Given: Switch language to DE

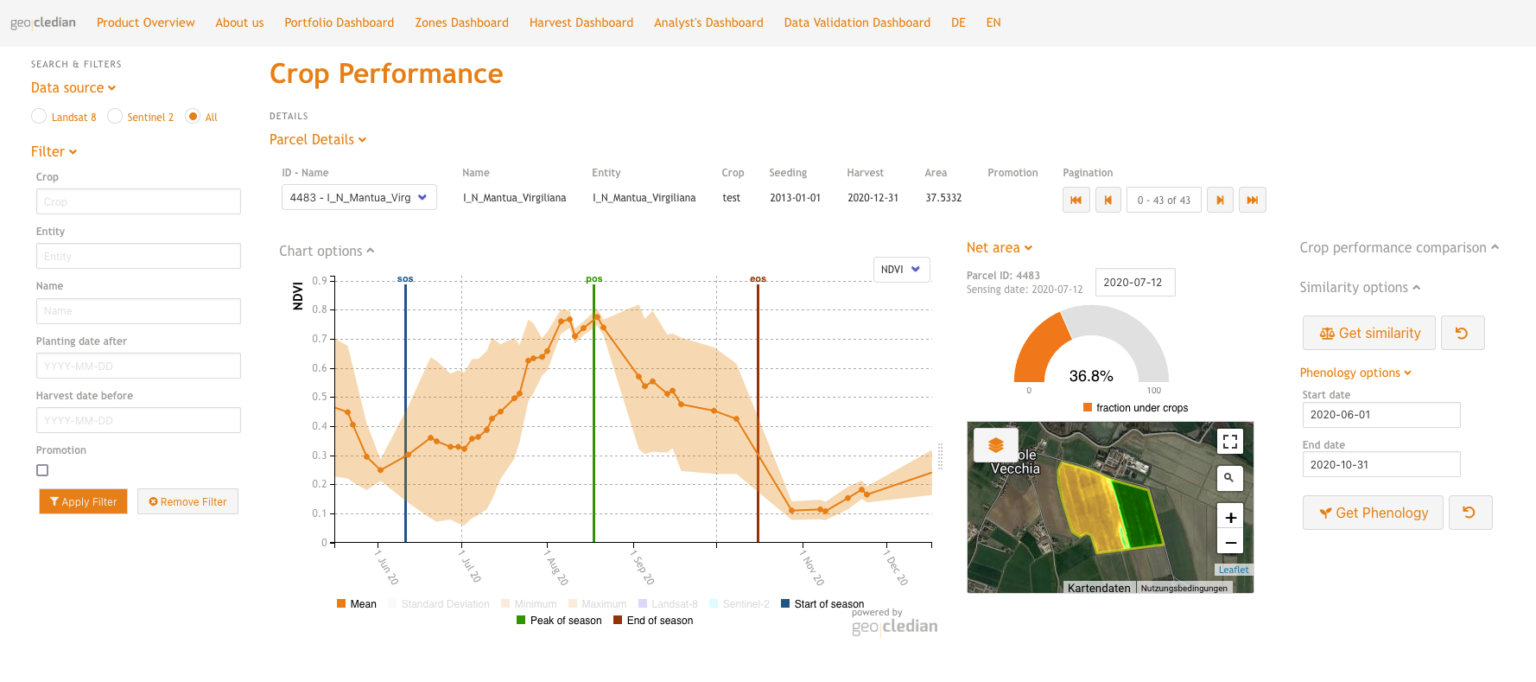Looking at the screenshot, I should point(958,22).
